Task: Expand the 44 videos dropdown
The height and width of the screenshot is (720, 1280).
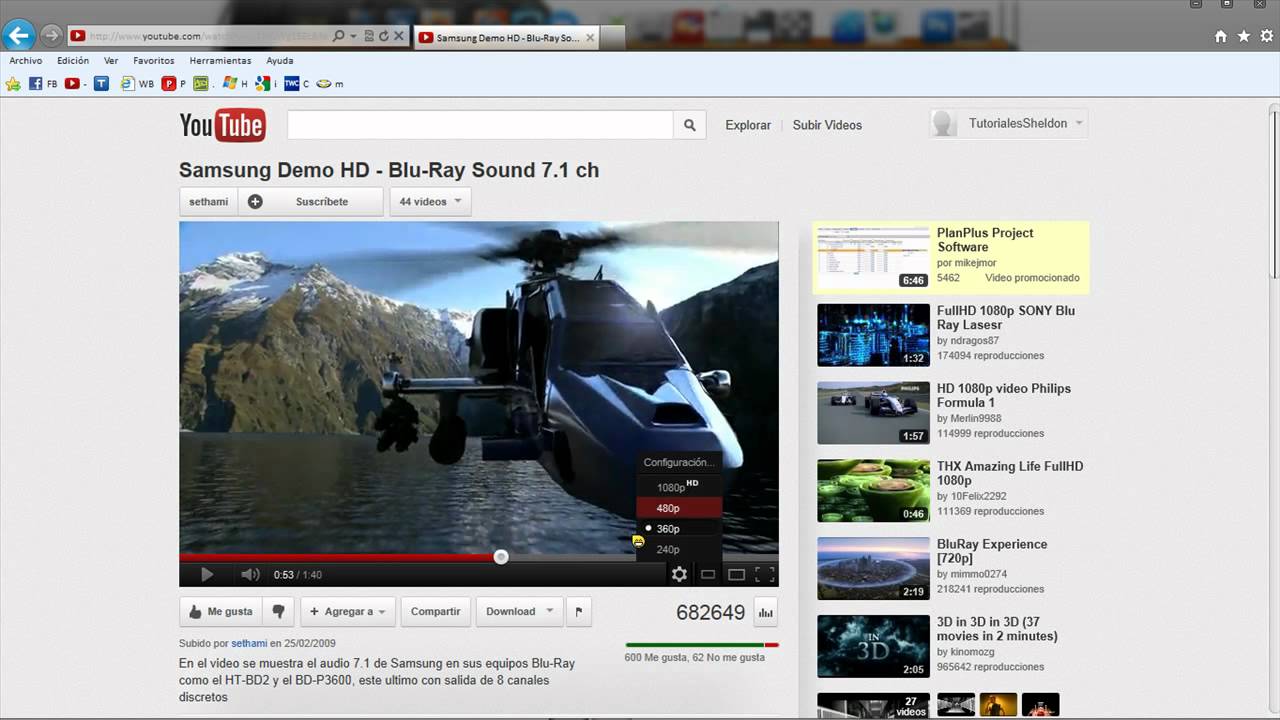Action: pos(430,201)
